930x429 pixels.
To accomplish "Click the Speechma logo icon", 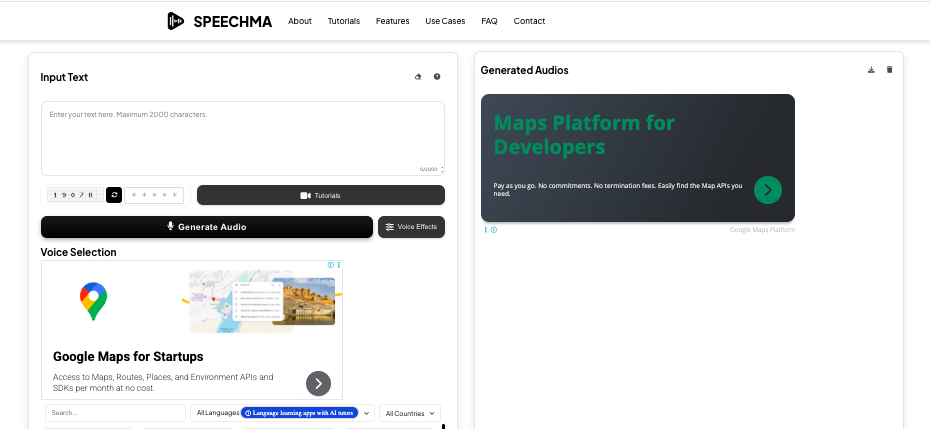I will [175, 21].
